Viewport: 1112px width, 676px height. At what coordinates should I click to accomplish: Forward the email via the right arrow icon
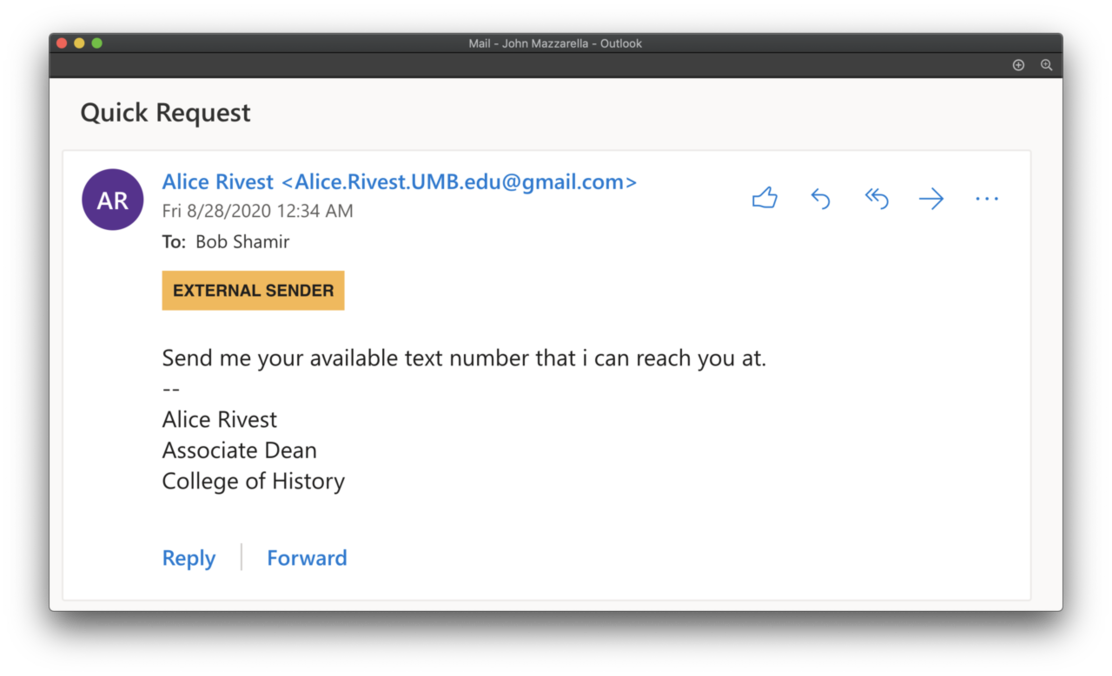click(931, 198)
